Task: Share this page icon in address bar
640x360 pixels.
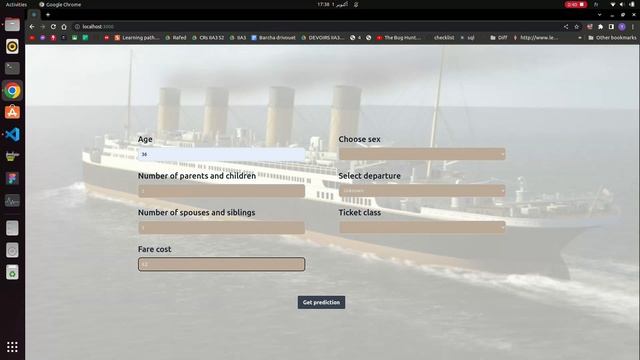Action: (x=566, y=27)
